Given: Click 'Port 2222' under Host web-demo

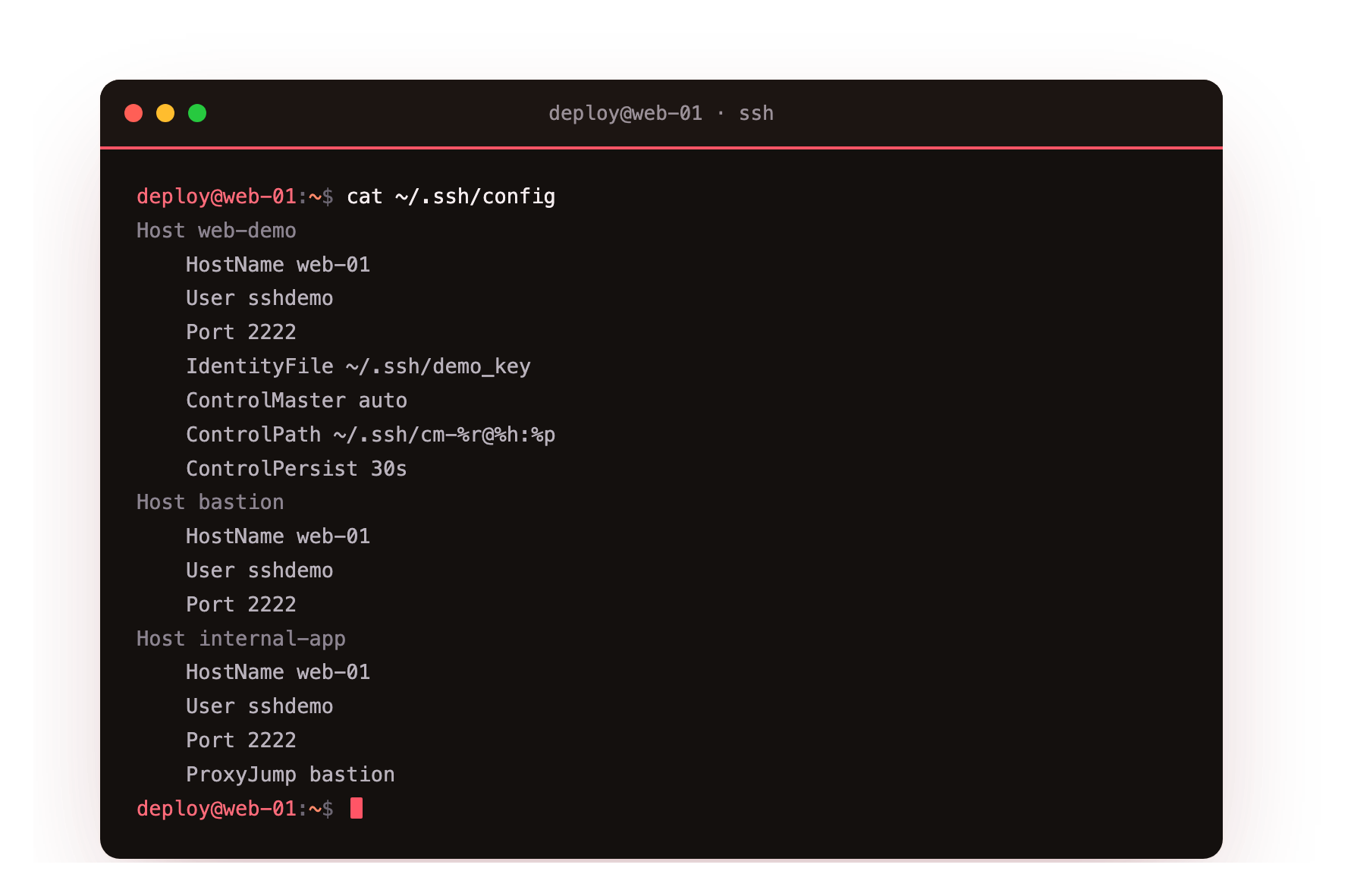Looking at the screenshot, I should pos(241,332).
